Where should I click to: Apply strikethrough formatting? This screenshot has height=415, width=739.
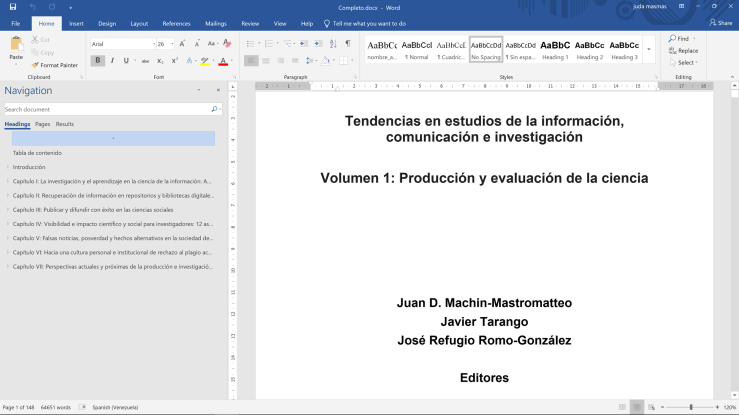point(144,61)
